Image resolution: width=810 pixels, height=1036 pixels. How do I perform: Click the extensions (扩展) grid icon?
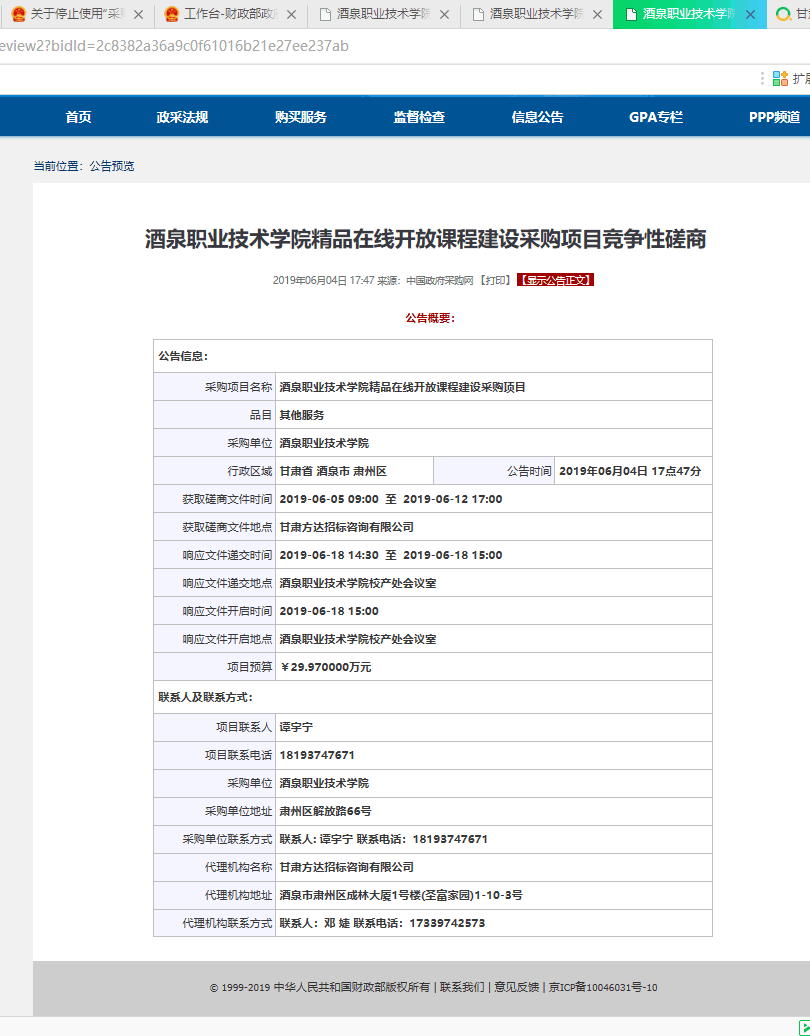pos(781,78)
